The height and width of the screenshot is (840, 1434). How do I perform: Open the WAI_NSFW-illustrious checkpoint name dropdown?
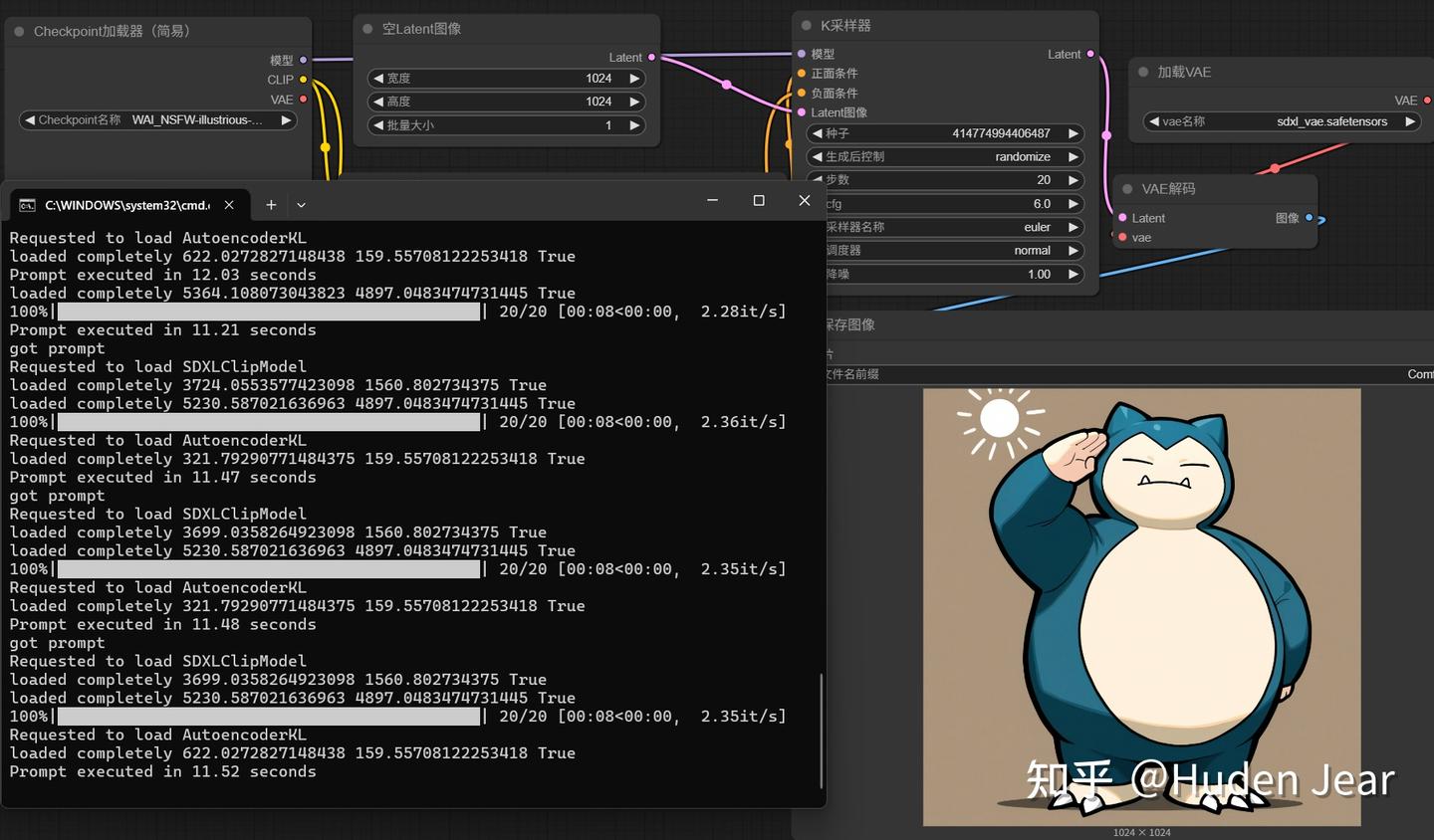(158, 120)
